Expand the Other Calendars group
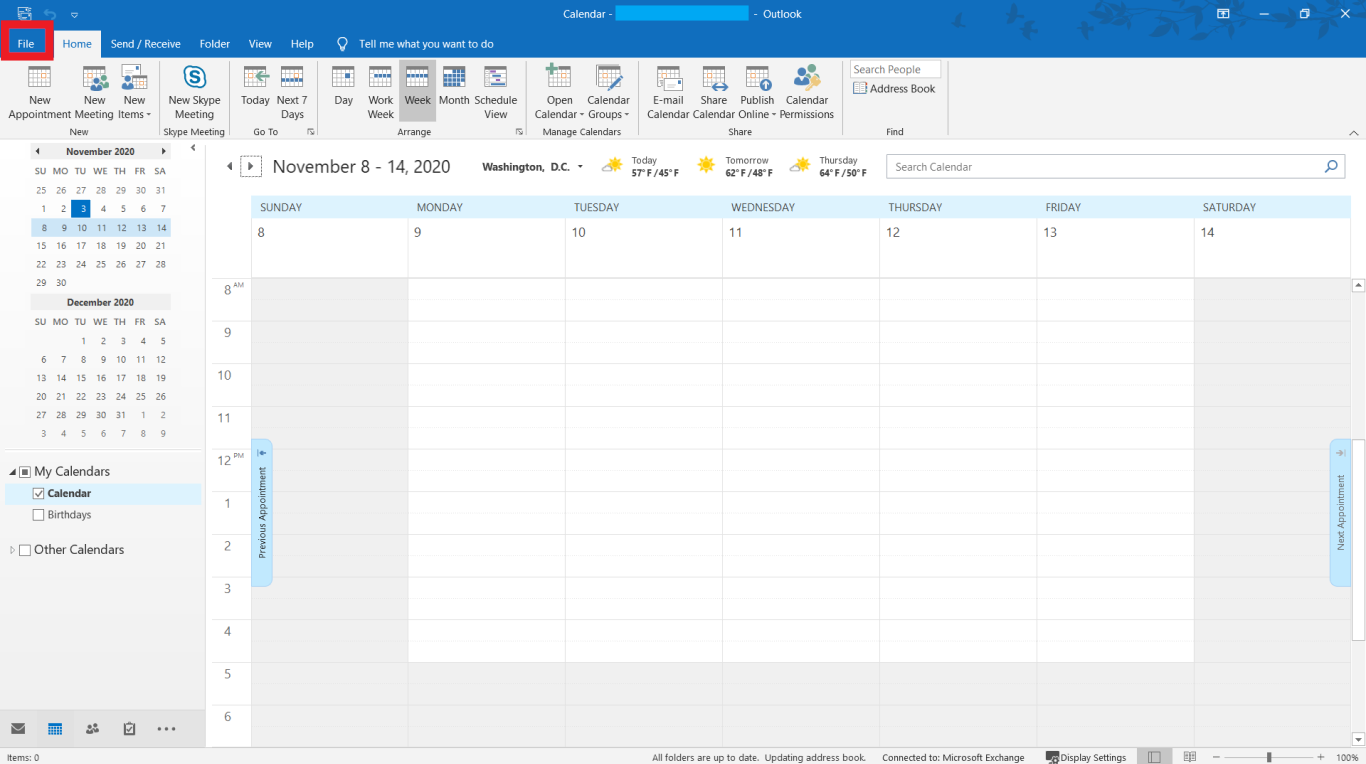The width and height of the screenshot is (1366, 764). [x=13, y=550]
